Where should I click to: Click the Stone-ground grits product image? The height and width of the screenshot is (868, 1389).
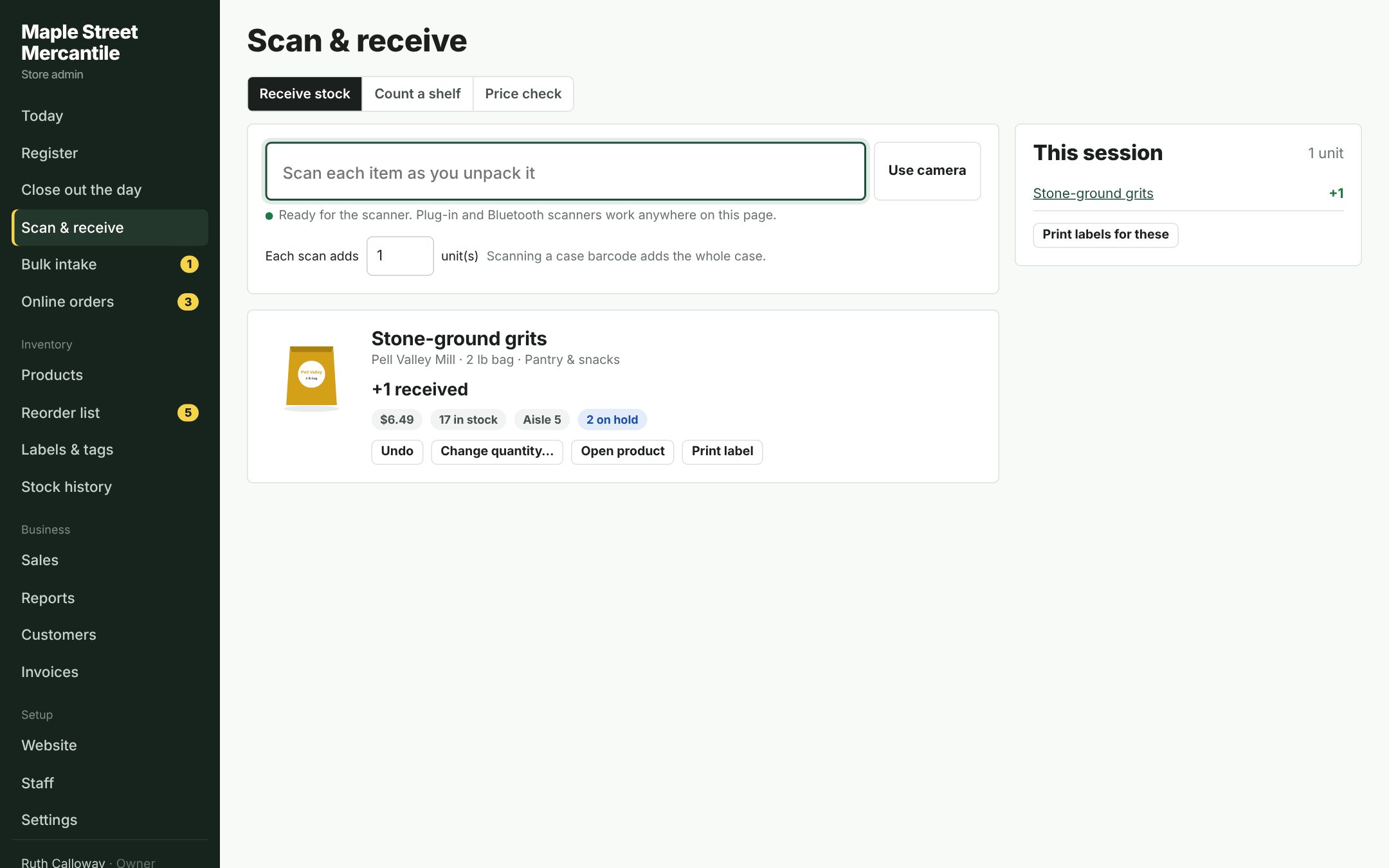pos(312,378)
